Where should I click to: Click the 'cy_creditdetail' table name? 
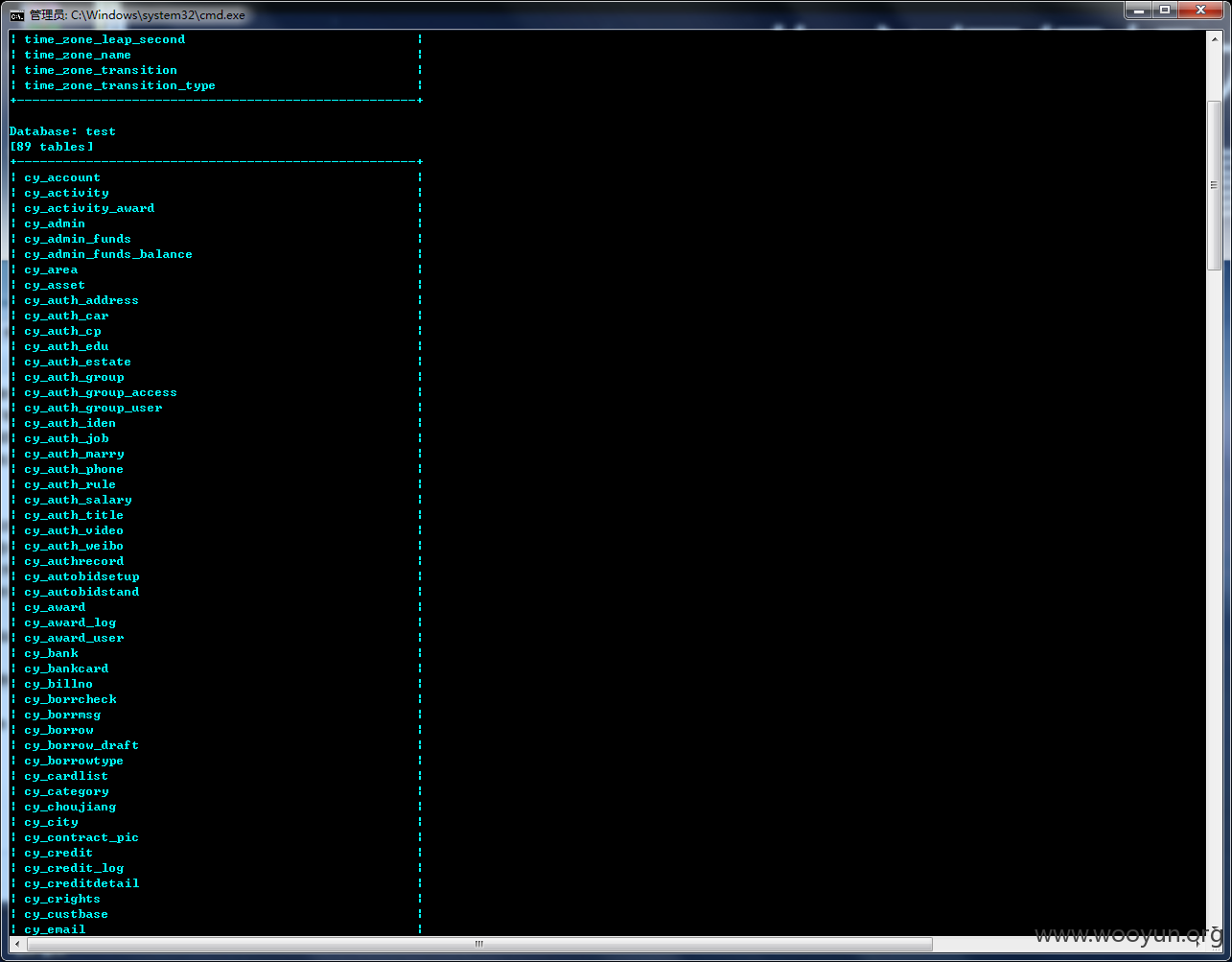[81, 883]
